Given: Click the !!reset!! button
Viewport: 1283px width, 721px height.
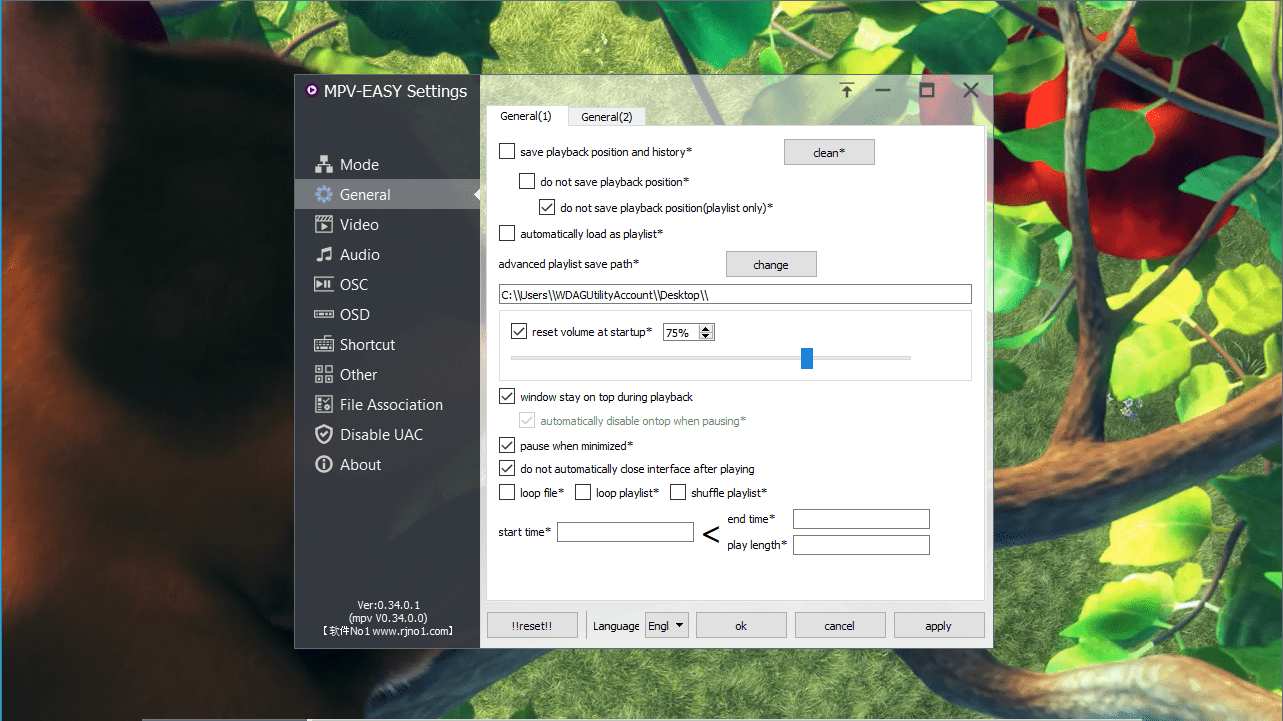Looking at the screenshot, I should point(532,626).
